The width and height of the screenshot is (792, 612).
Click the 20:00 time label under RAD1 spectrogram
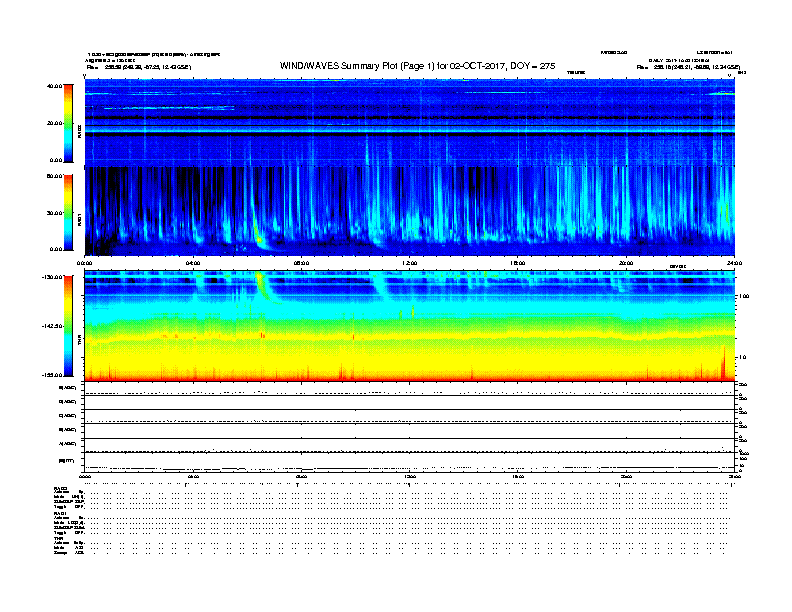pos(626,263)
